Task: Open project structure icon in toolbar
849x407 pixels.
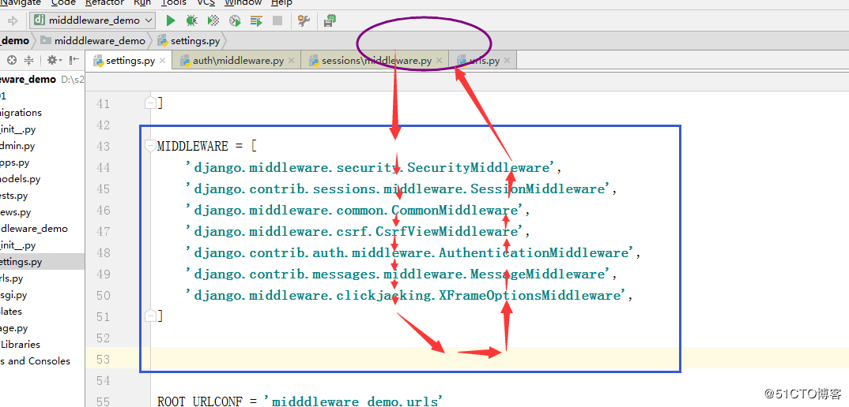Action: click(329, 21)
